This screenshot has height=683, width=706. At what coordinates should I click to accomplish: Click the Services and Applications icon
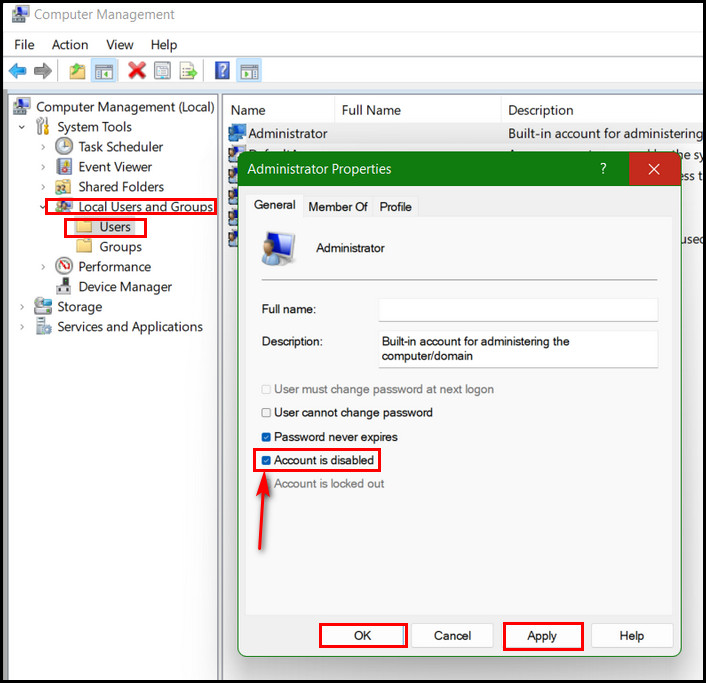coord(43,326)
